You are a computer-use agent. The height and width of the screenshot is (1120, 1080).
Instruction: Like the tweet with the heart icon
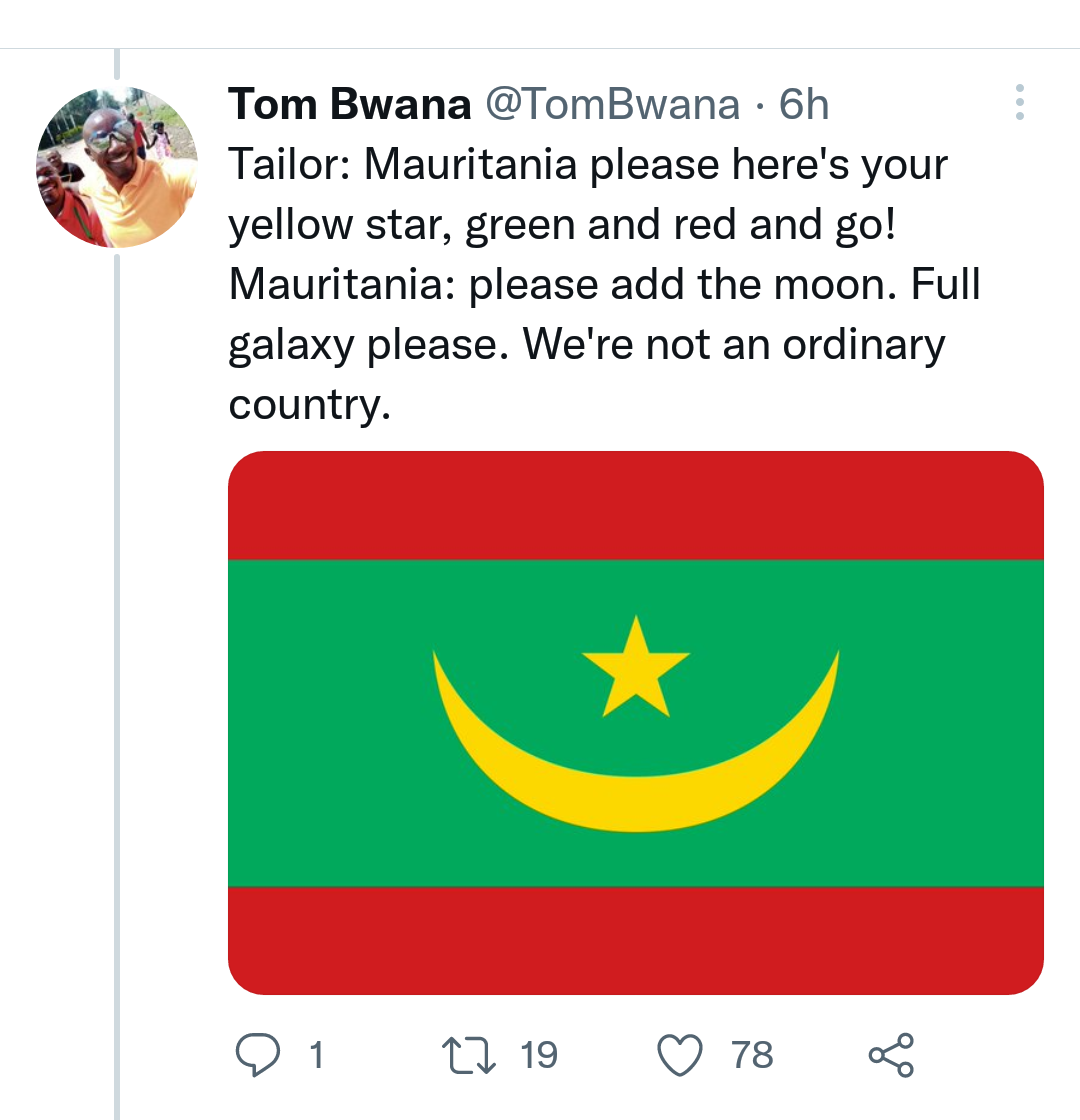pyautogui.click(x=680, y=1055)
